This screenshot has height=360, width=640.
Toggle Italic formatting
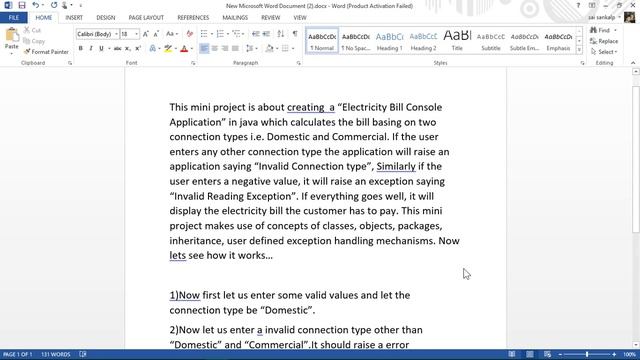91,49
